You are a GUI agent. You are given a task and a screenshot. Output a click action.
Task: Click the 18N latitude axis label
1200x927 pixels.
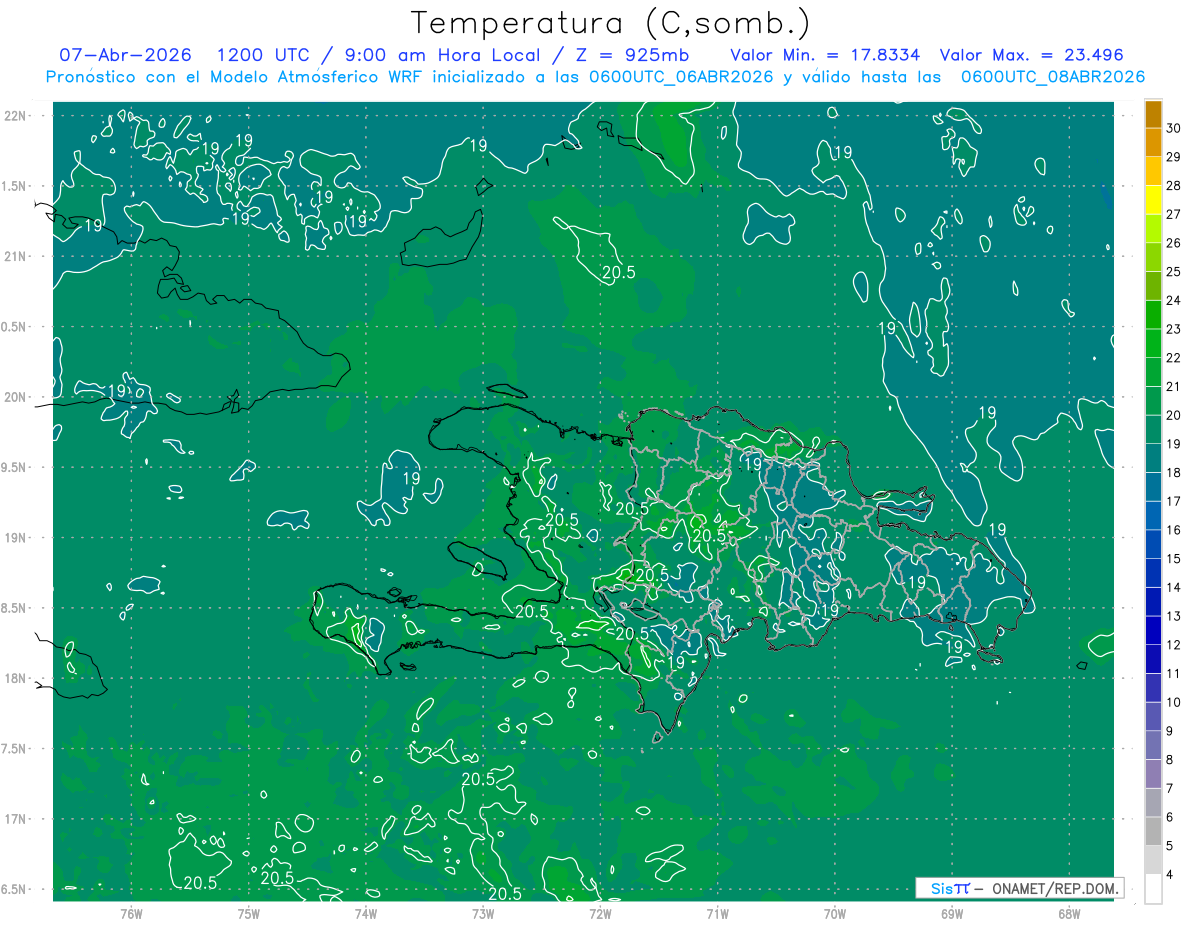click(x=16, y=678)
